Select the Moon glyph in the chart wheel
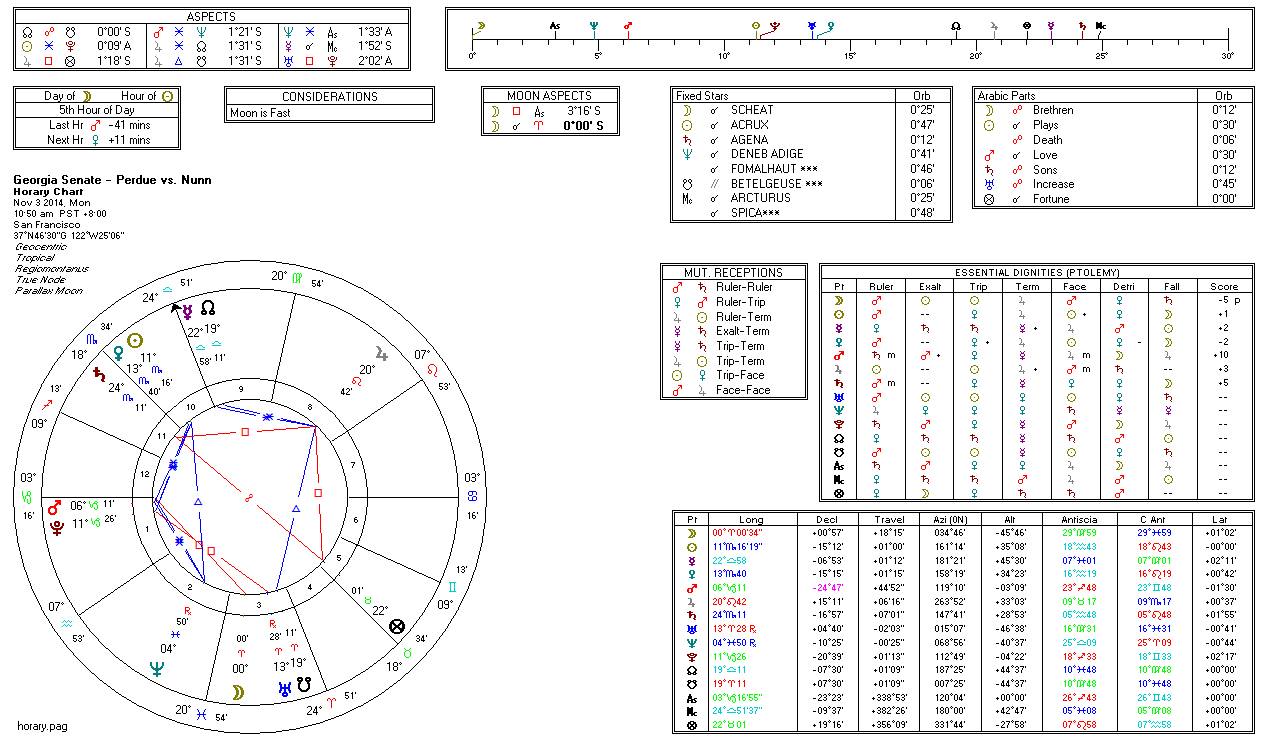Screen dimensions: 1267x742 pyautogui.click(x=238, y=692)
